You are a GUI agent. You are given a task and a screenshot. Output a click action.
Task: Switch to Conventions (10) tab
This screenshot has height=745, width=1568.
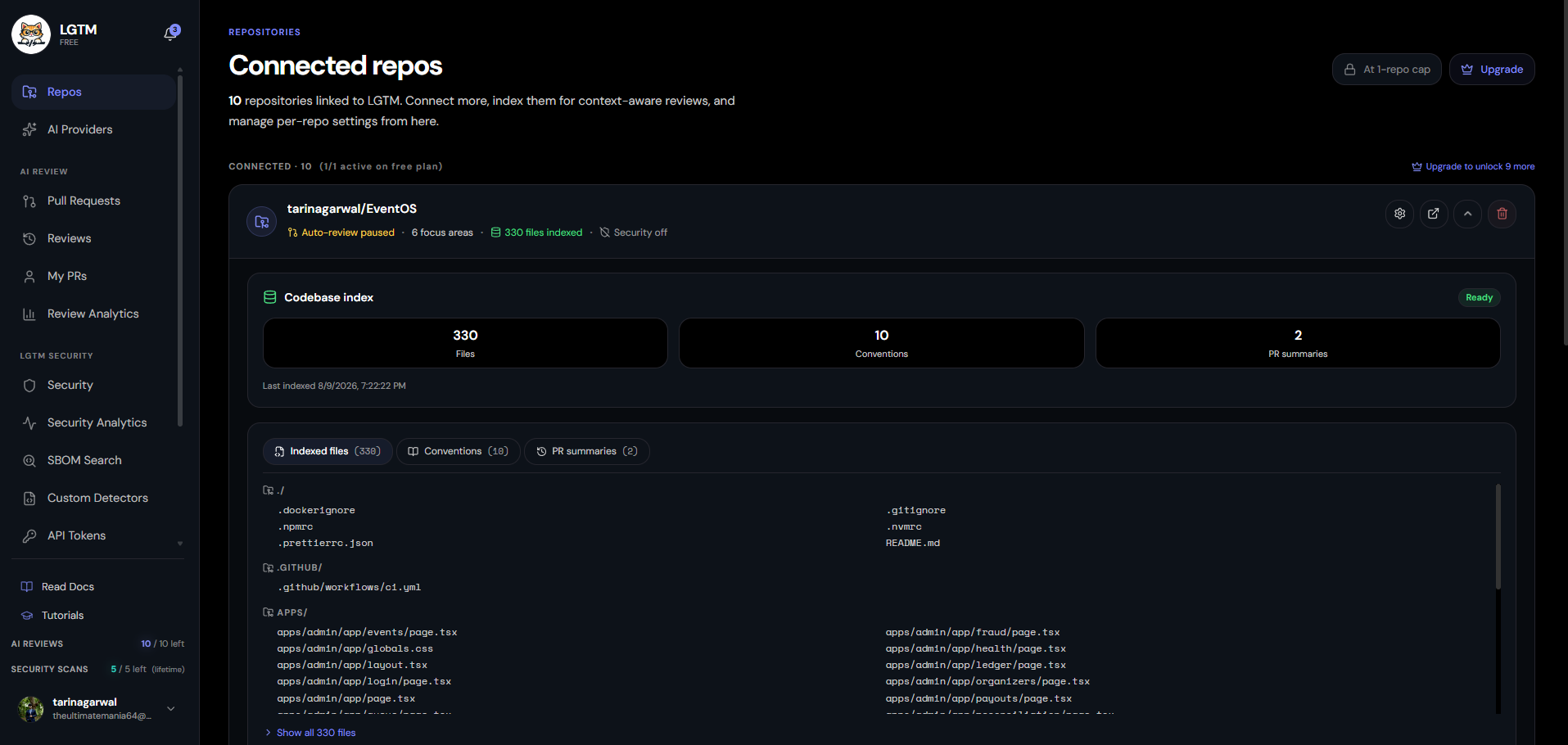(x=459, y=451)
